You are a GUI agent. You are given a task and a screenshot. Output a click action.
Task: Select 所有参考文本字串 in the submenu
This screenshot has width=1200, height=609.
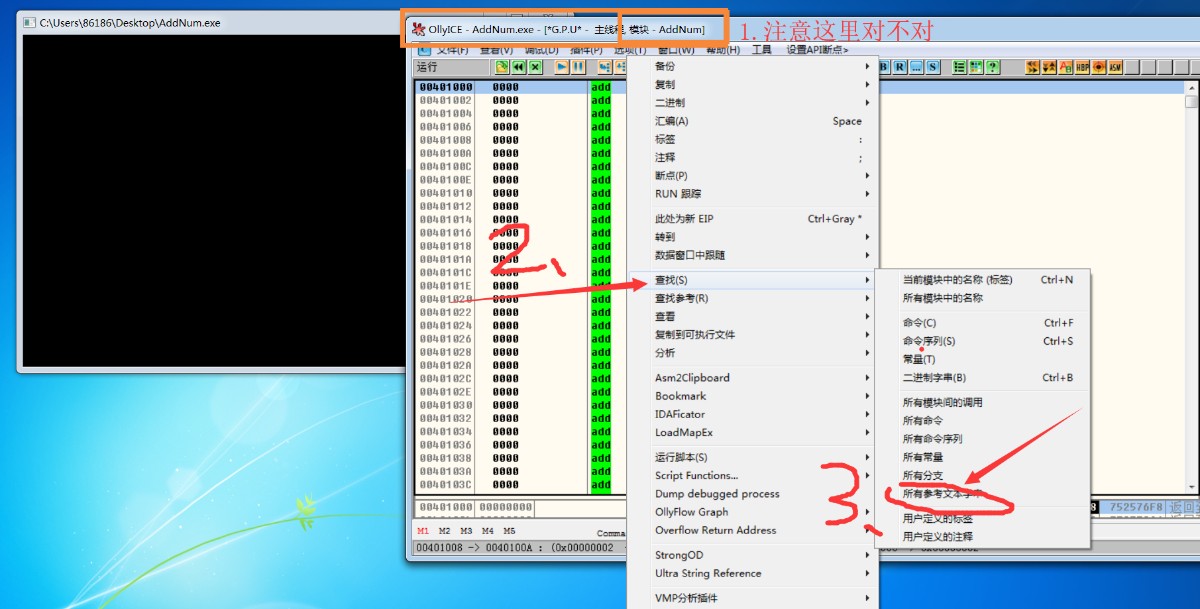983,494
